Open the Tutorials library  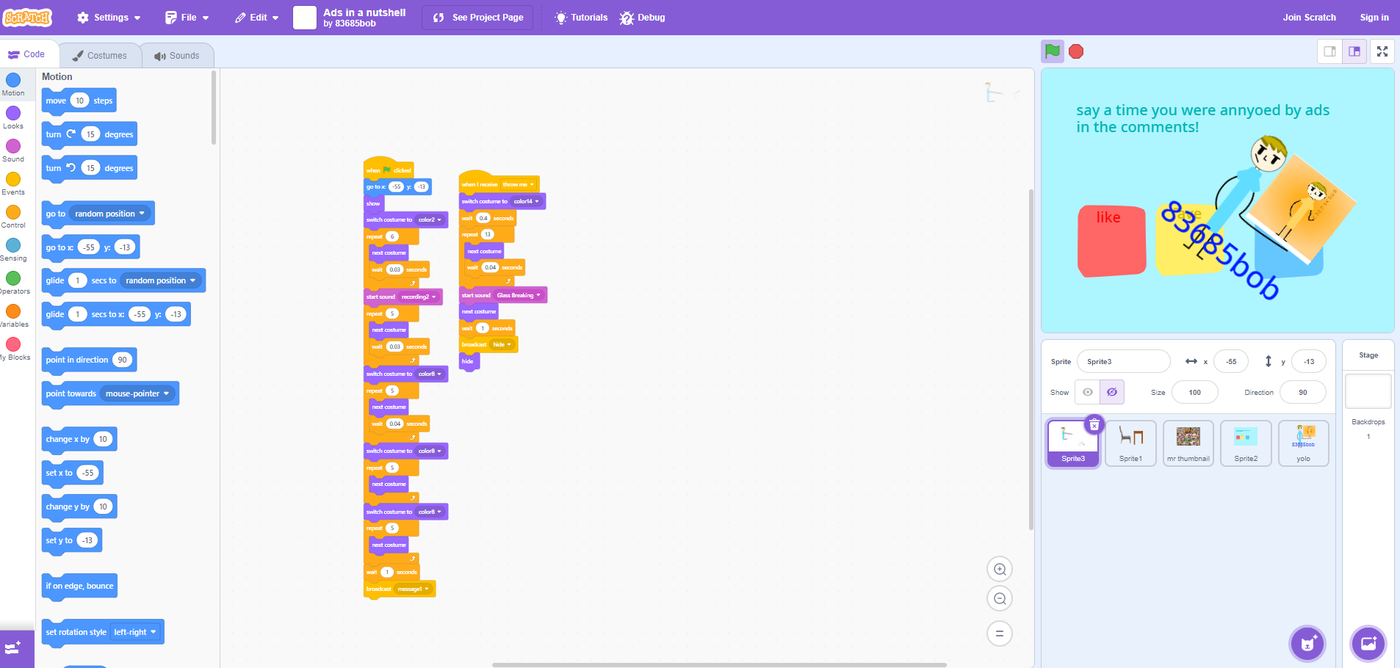pyautogui.click(x=581, y=17)
